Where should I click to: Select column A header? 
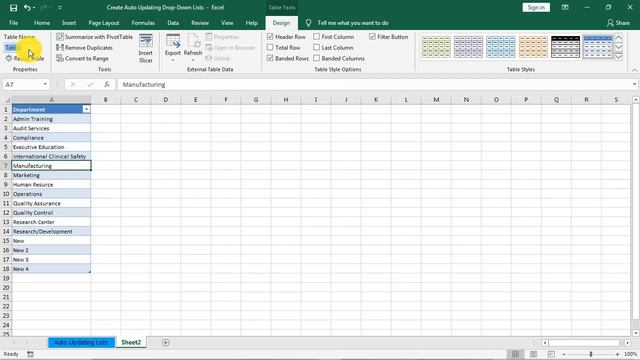51,100
